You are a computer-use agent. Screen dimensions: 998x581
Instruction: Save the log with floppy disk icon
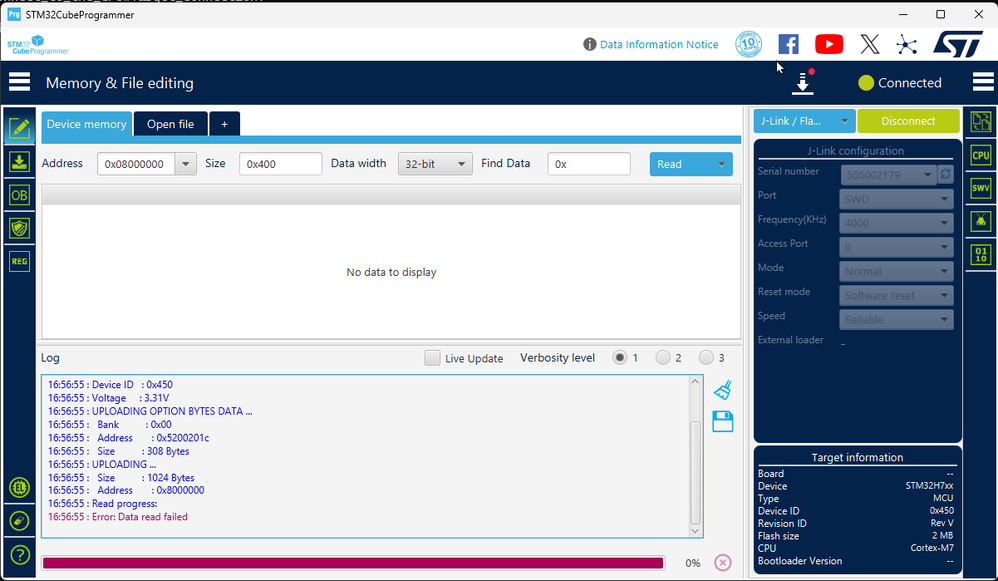point(722,421)
